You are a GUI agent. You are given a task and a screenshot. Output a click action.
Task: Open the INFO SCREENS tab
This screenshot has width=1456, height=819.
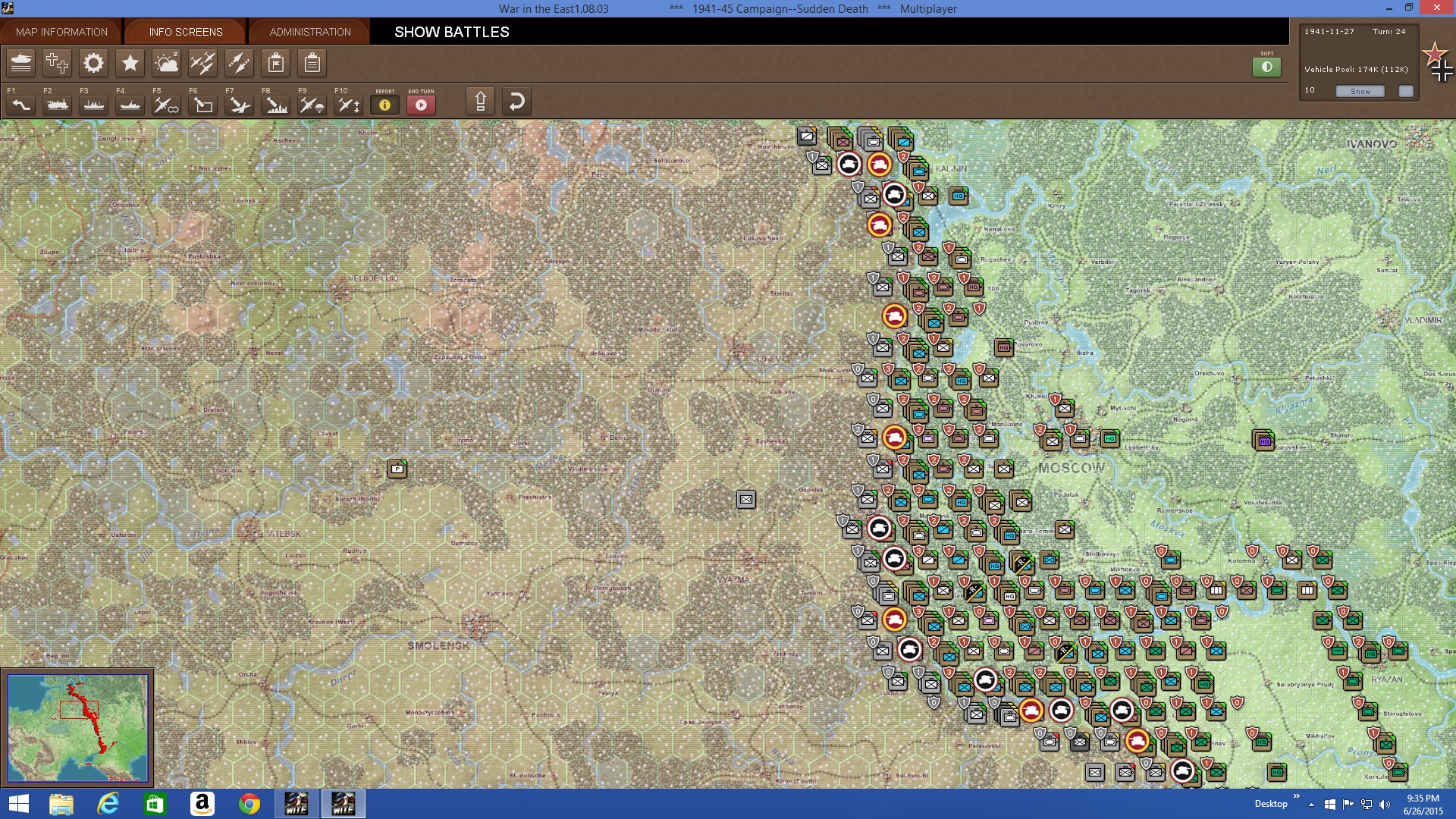(x=185, y=32)
